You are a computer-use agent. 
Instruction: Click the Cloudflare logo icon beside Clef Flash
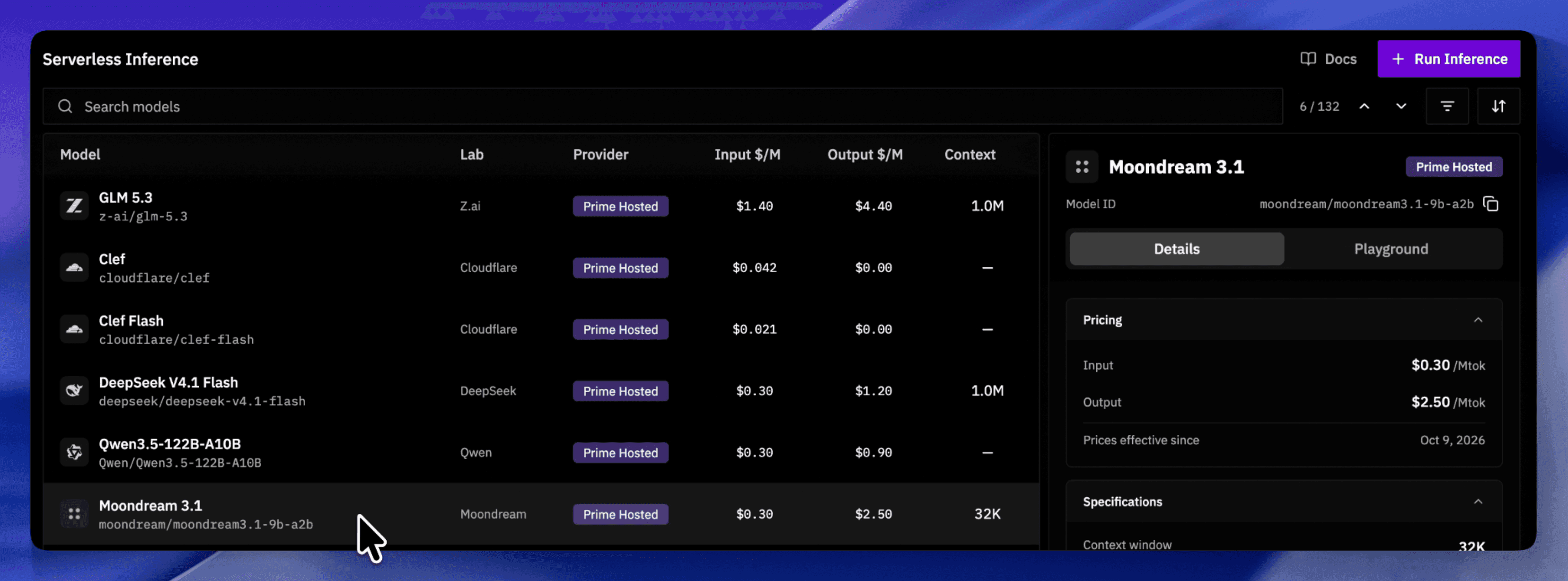point(74,329)
